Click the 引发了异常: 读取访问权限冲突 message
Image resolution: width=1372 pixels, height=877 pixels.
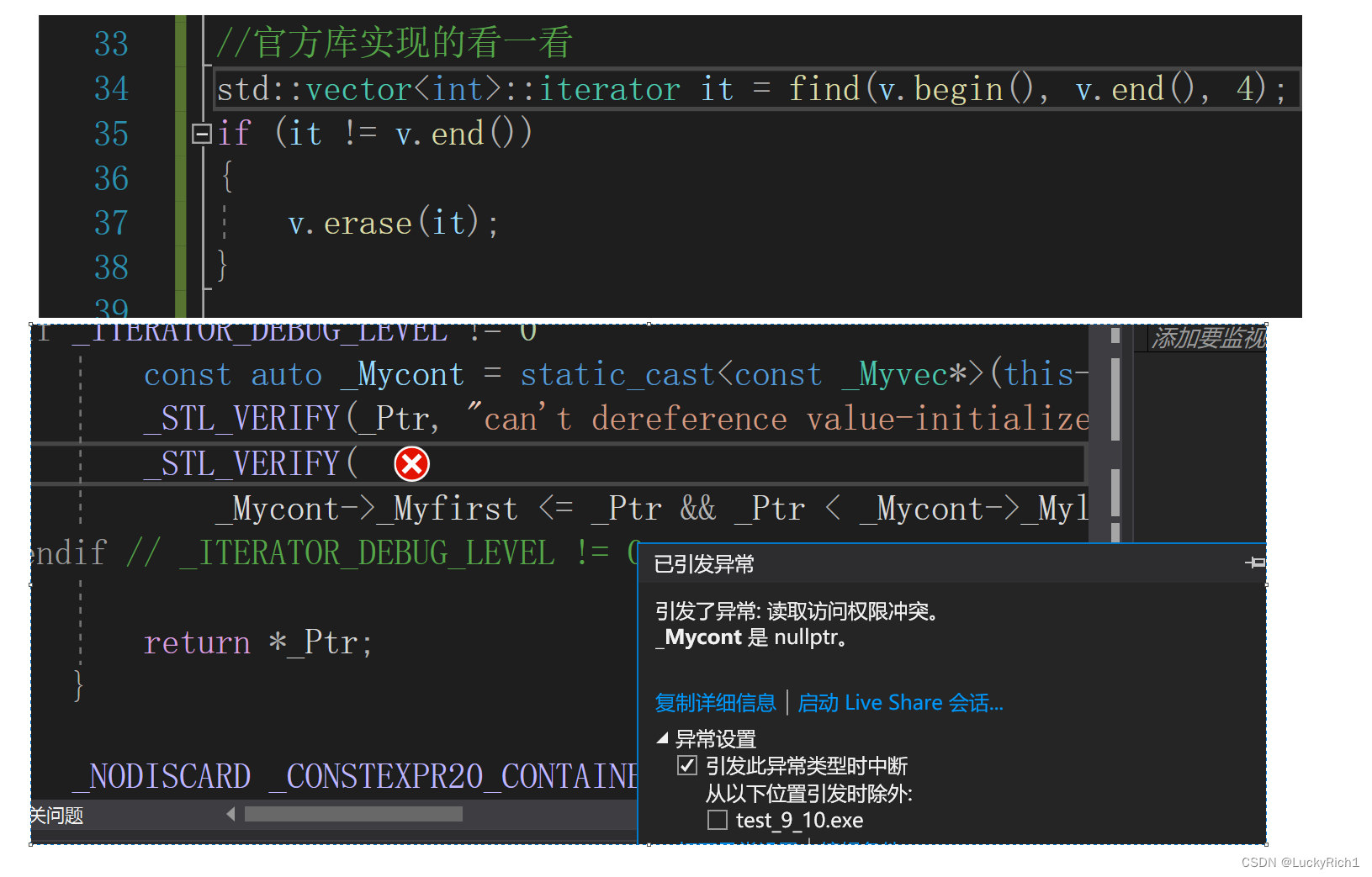click(797, 611)
